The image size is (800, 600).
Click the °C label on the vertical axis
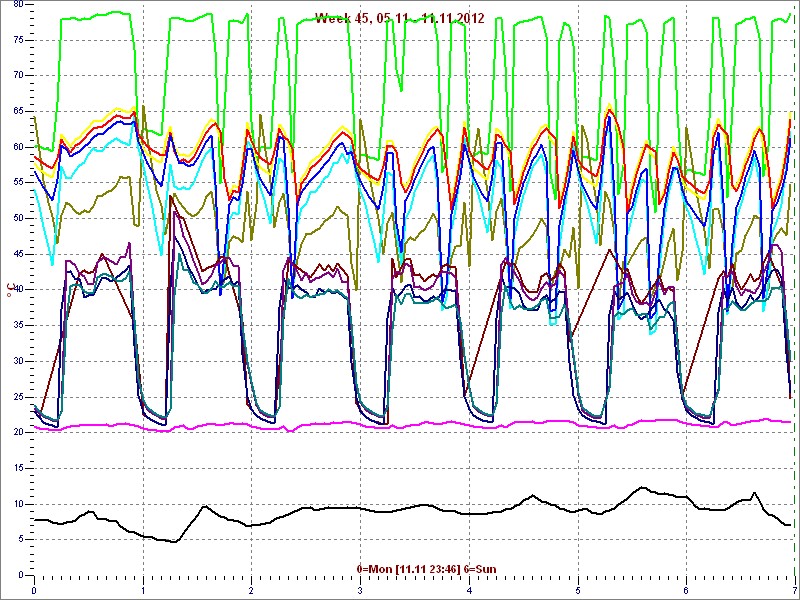tap(10, 289)
